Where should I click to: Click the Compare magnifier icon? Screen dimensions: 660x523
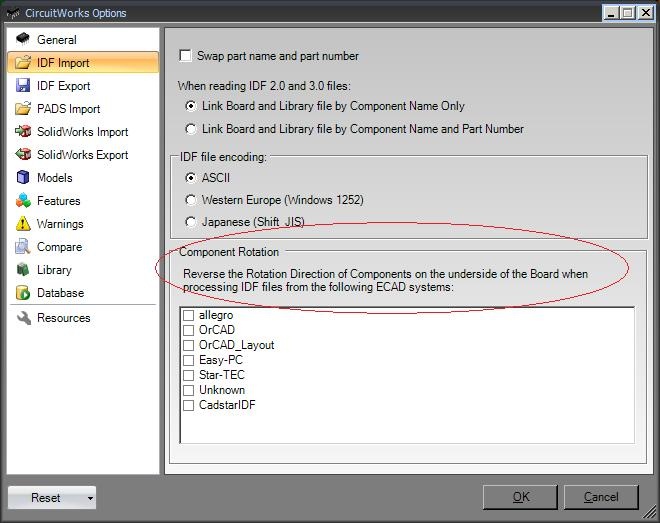(x=23, y=247)
